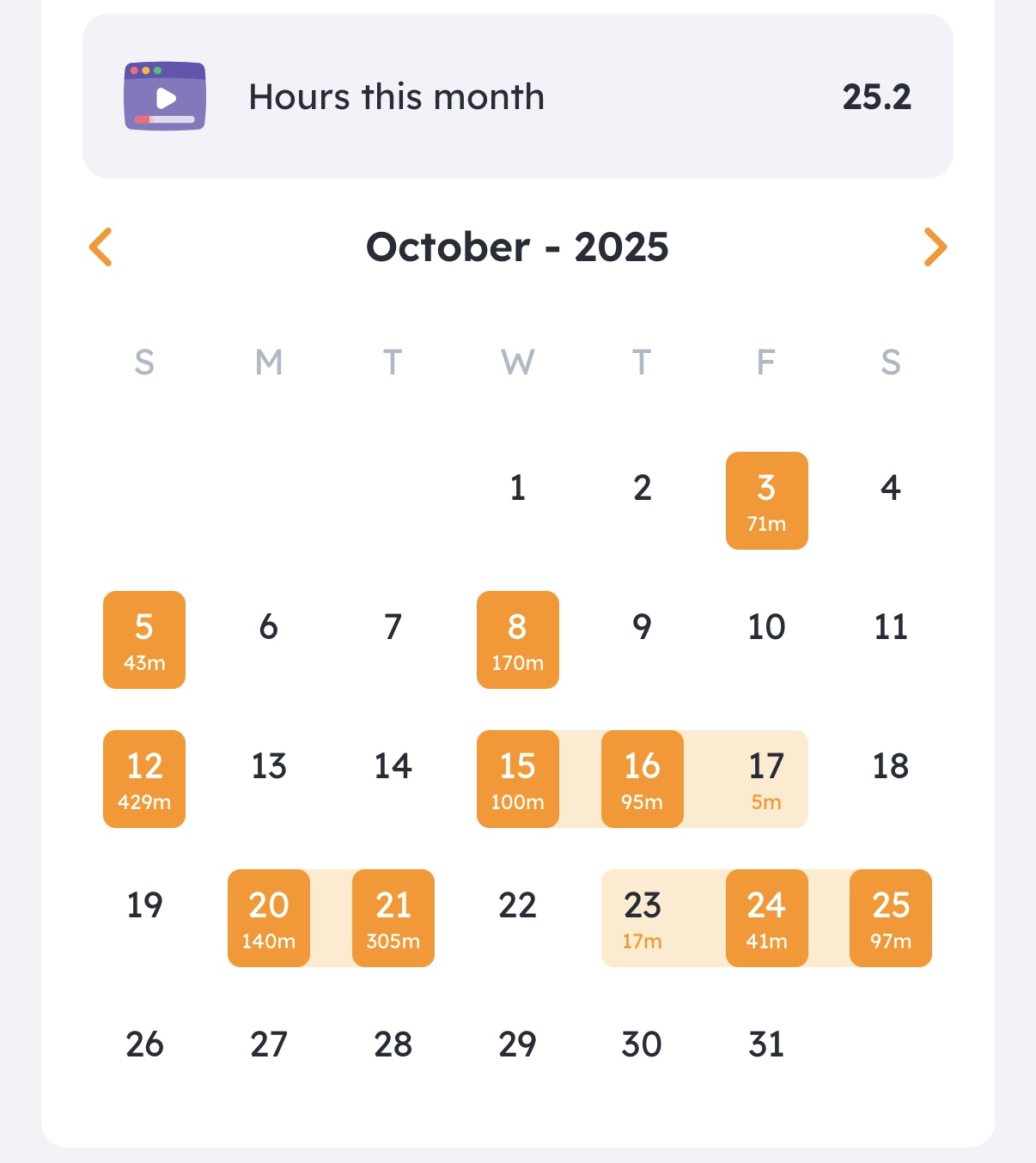
Task: Select October 24 with 41m
Action: 766,918
